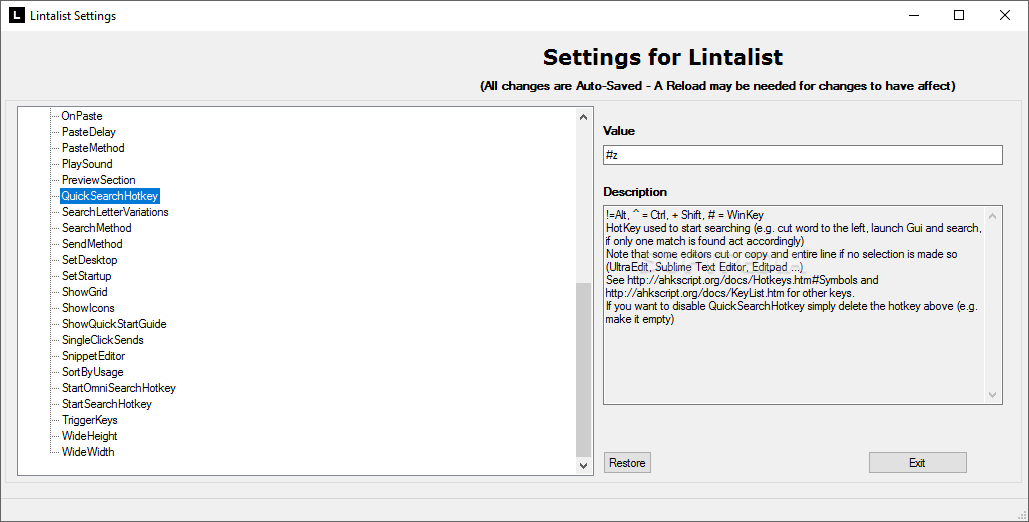Click the tree list scroll up arrow
1029x522 pixels.
(x=583, y=117)
